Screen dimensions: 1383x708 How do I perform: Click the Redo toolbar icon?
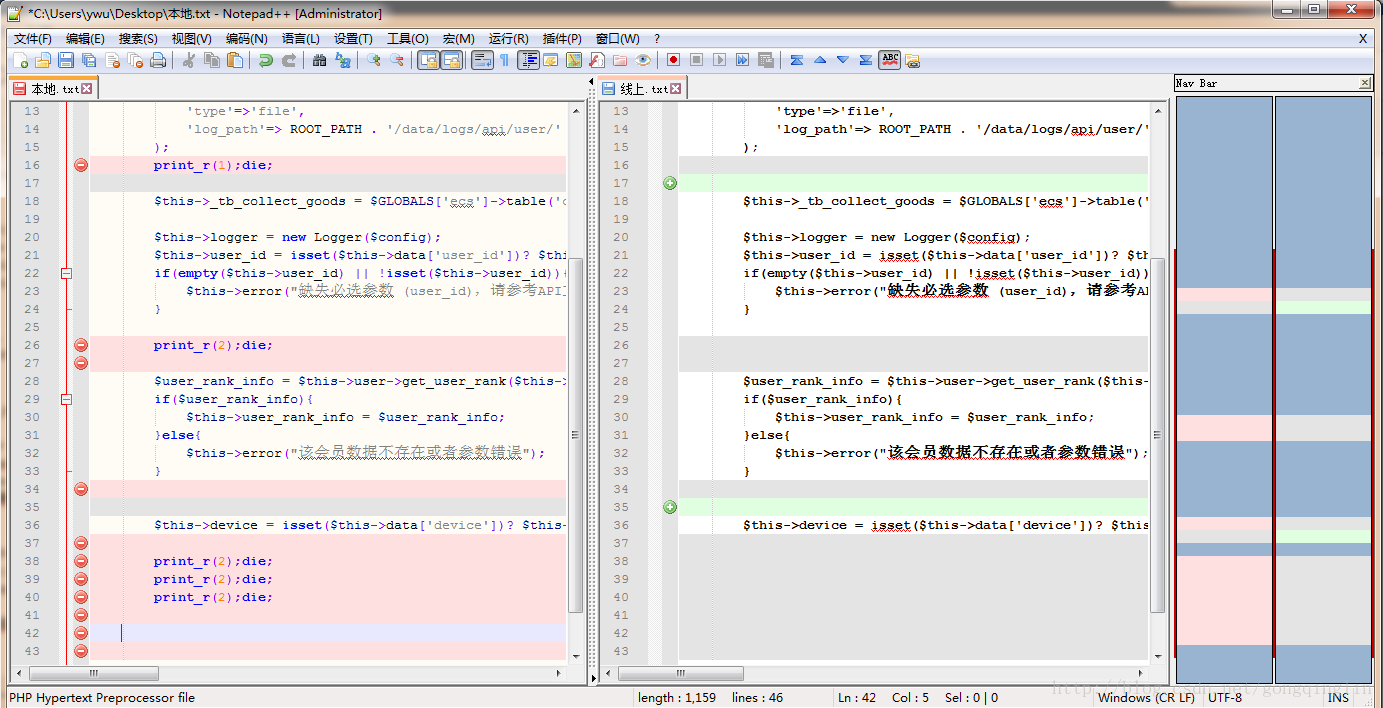coord(289,60)
